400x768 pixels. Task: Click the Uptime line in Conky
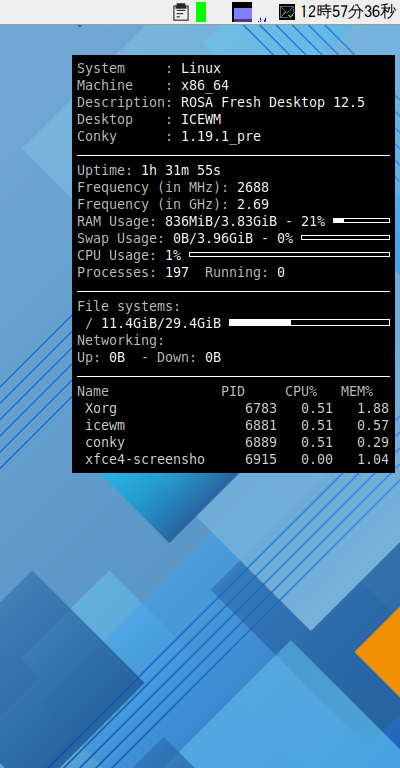click(149, 170)
